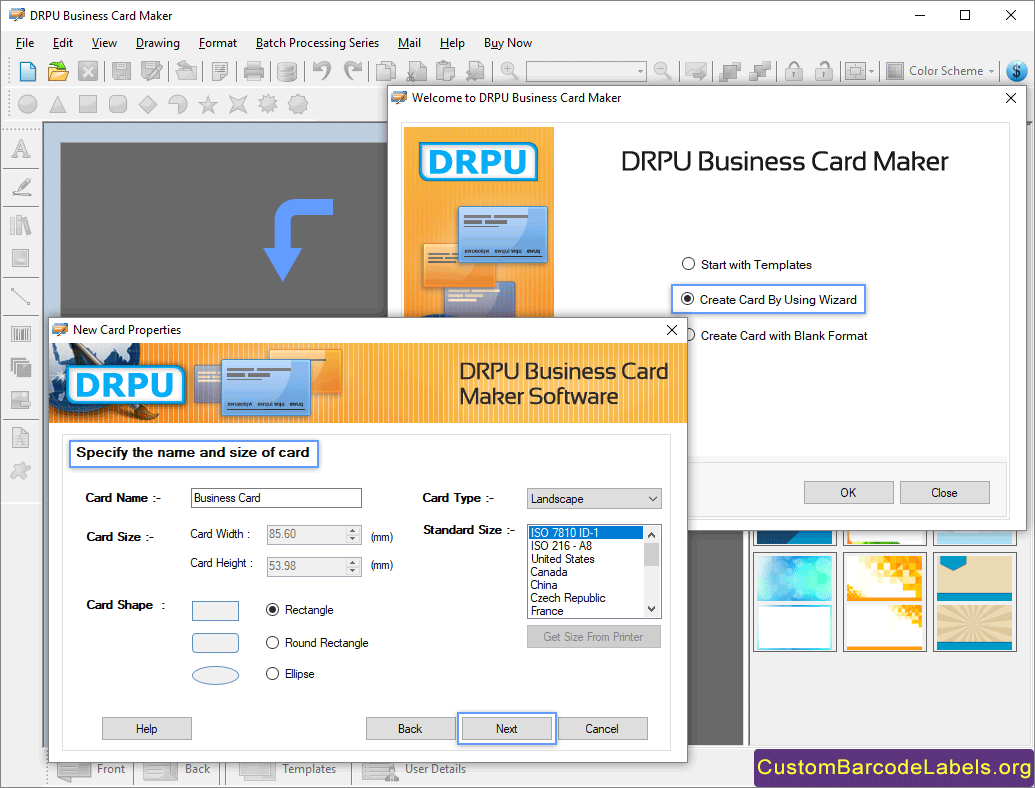
Task: Select ISO 216 - A8 standard size
Action: tap(585, 546)
